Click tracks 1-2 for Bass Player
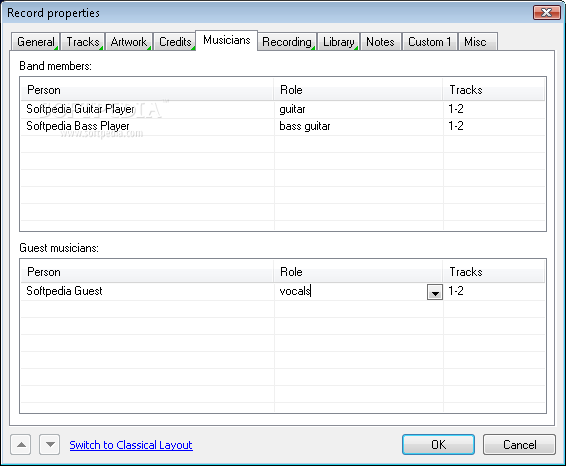The width and height of the screenshot is (566, 466). coord(494,126)
